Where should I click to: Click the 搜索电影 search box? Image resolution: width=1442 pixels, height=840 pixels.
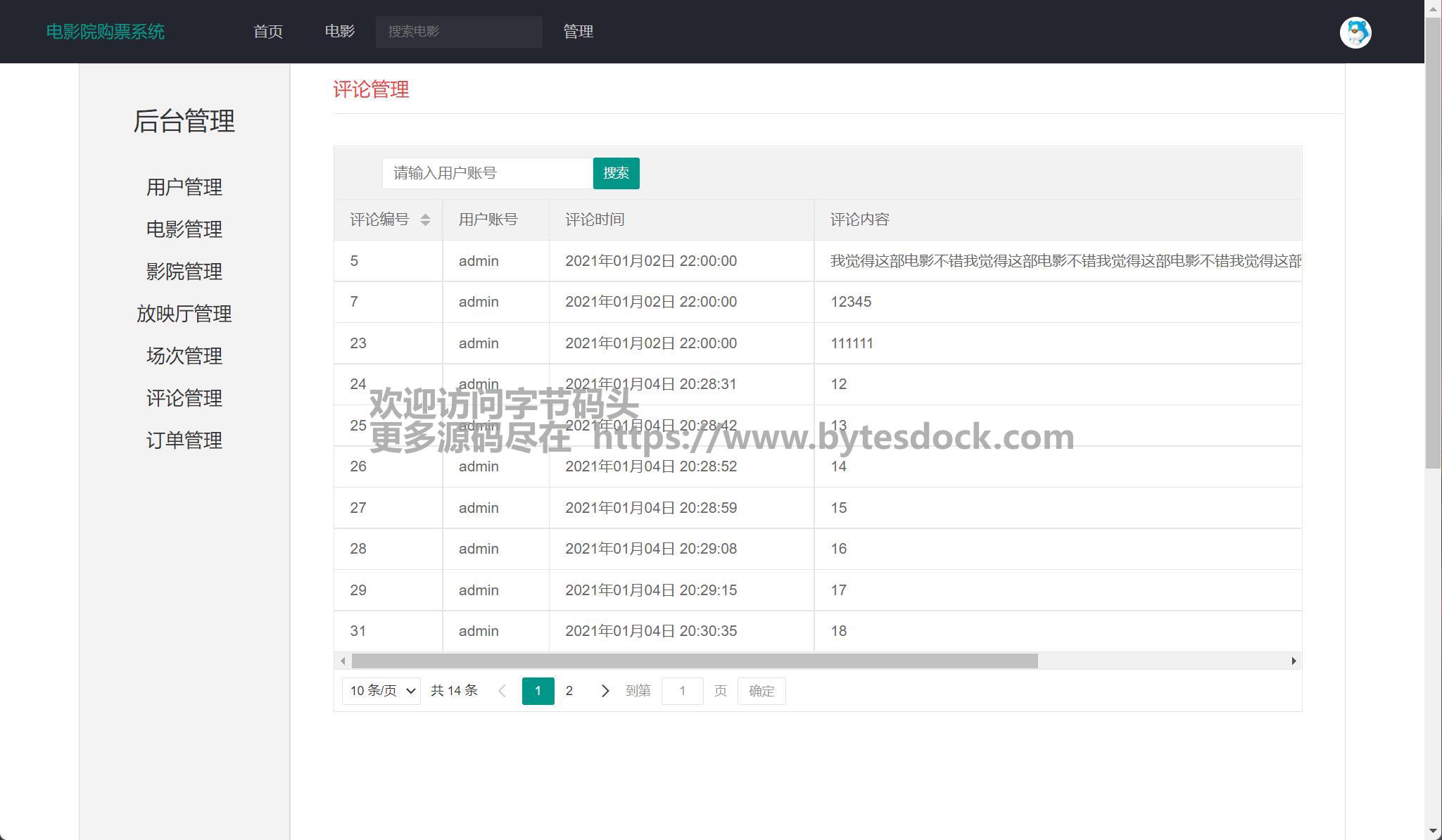coord(459,32)
